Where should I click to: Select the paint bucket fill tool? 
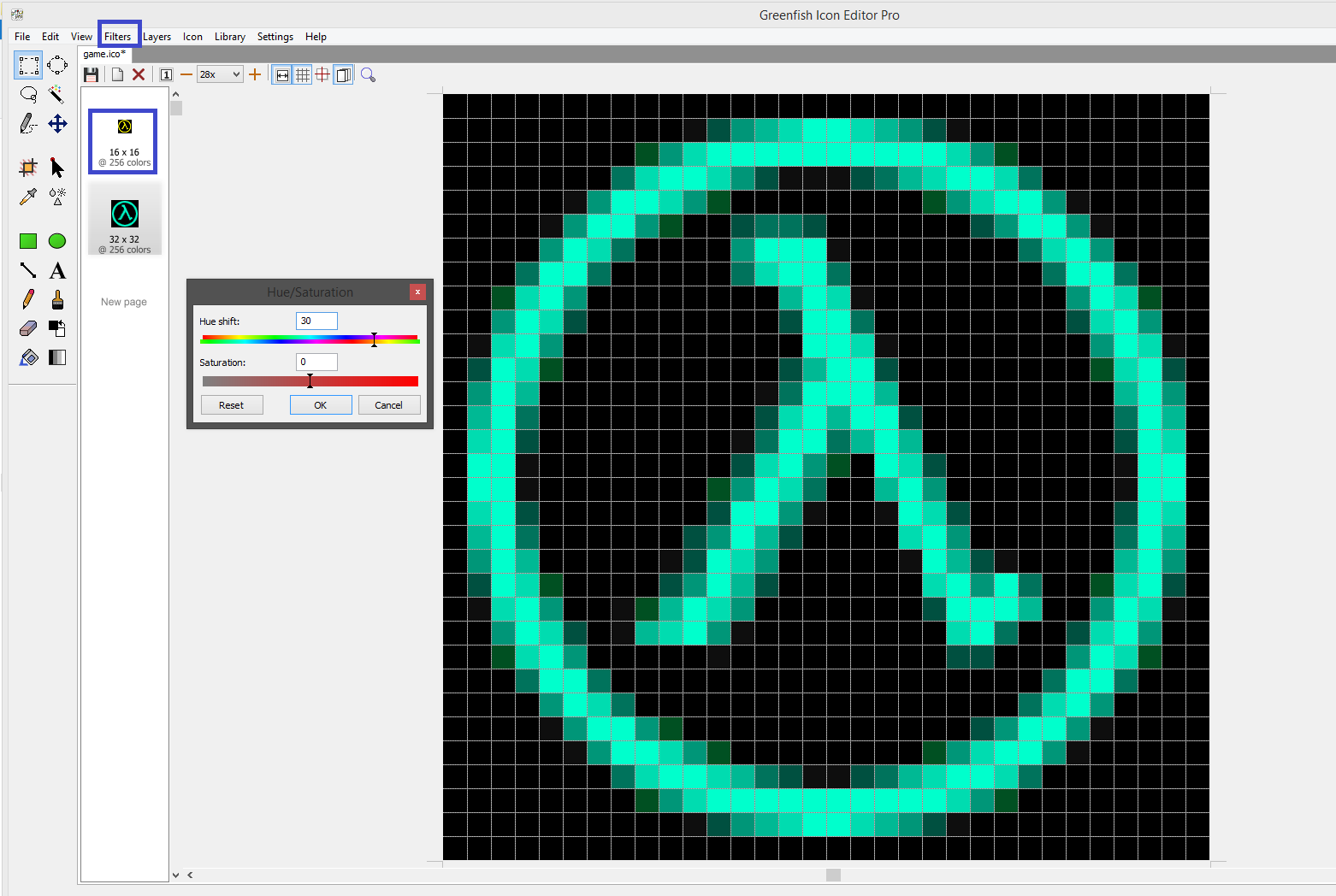click(28, 358)
